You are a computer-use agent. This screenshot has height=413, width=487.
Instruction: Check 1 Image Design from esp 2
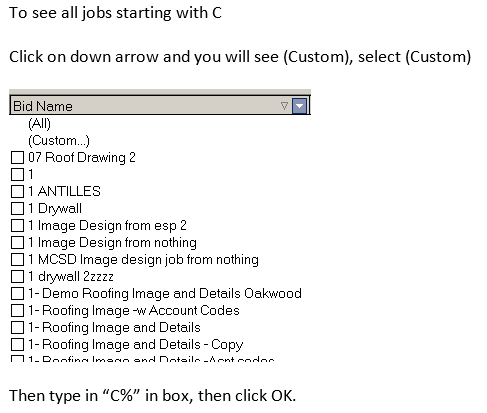[x=17, y=226]
